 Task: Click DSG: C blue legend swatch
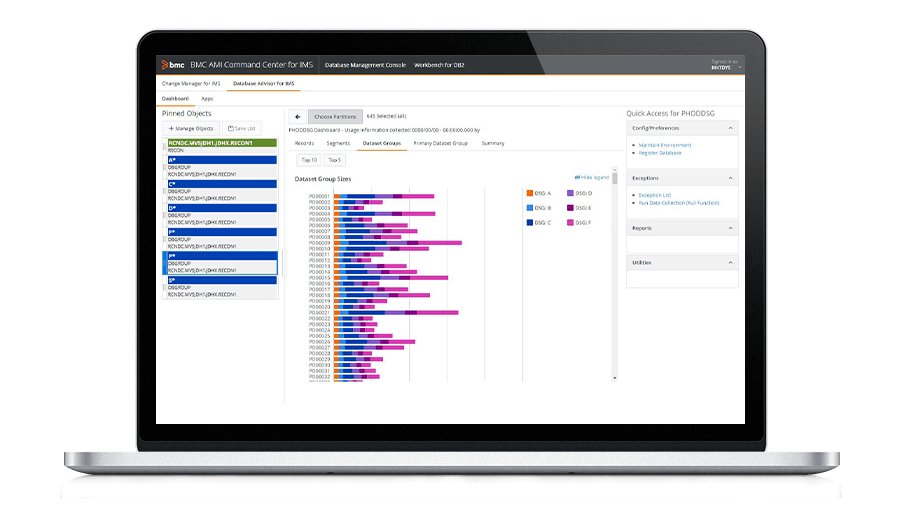click(530, 222)
